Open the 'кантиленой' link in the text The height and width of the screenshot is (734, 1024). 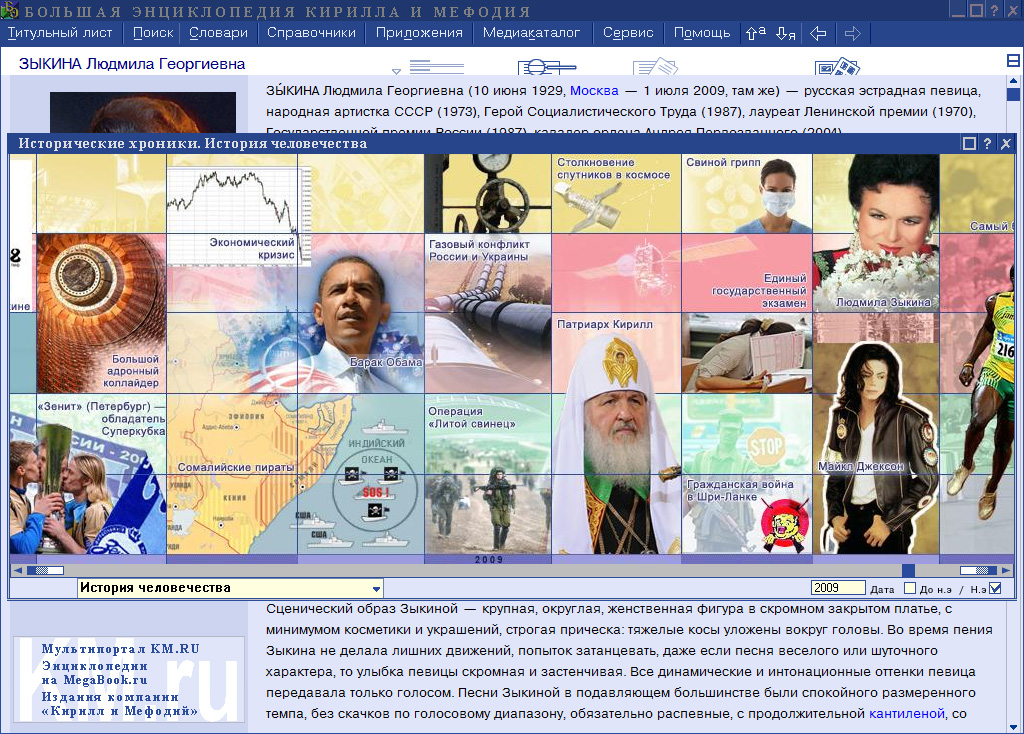[x=906, y=713]
